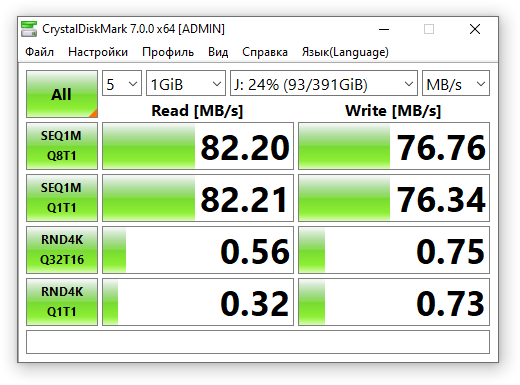Open the Справка menu

pos(265,52)
